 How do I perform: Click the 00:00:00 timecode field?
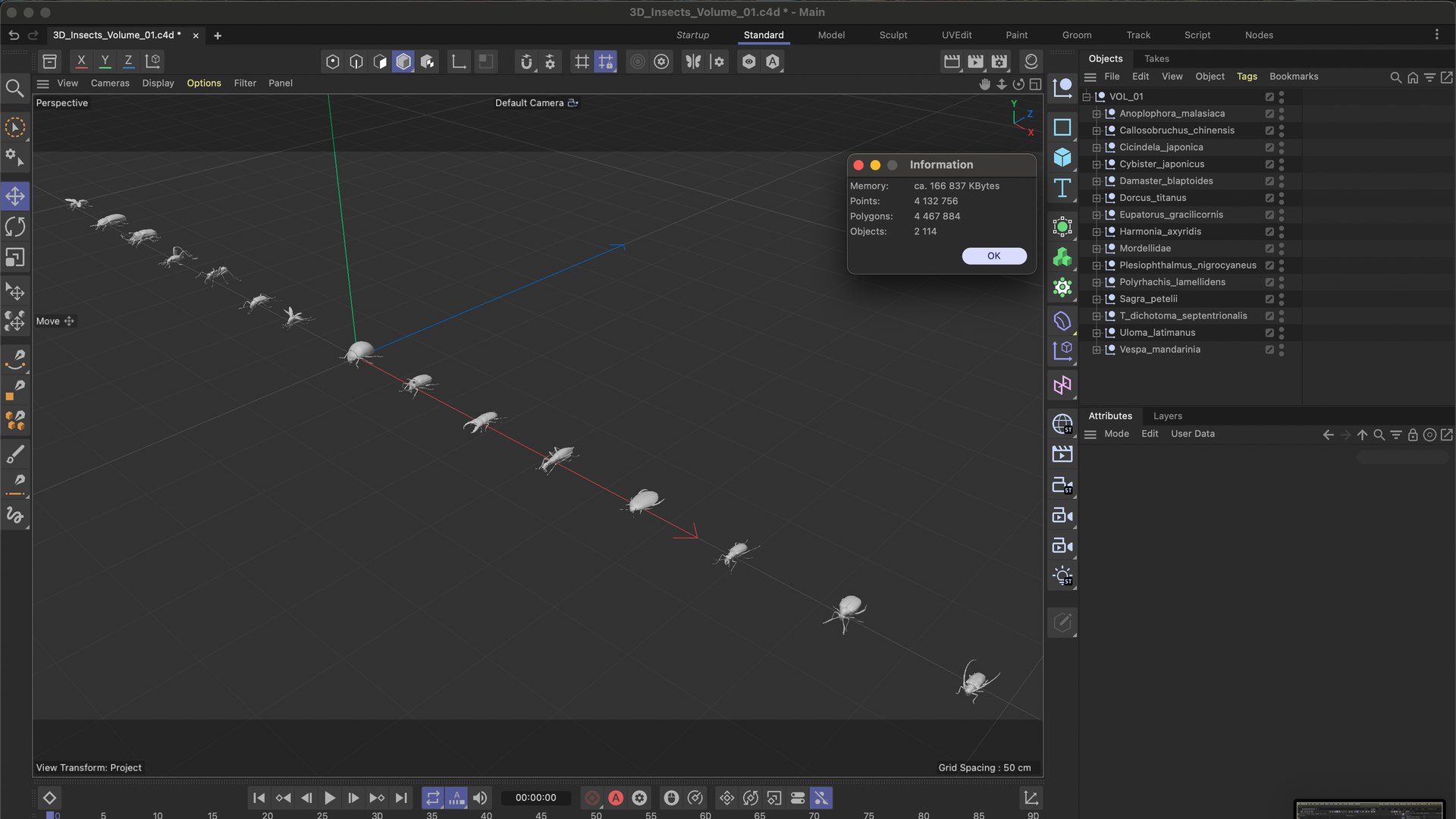(535, 798)
